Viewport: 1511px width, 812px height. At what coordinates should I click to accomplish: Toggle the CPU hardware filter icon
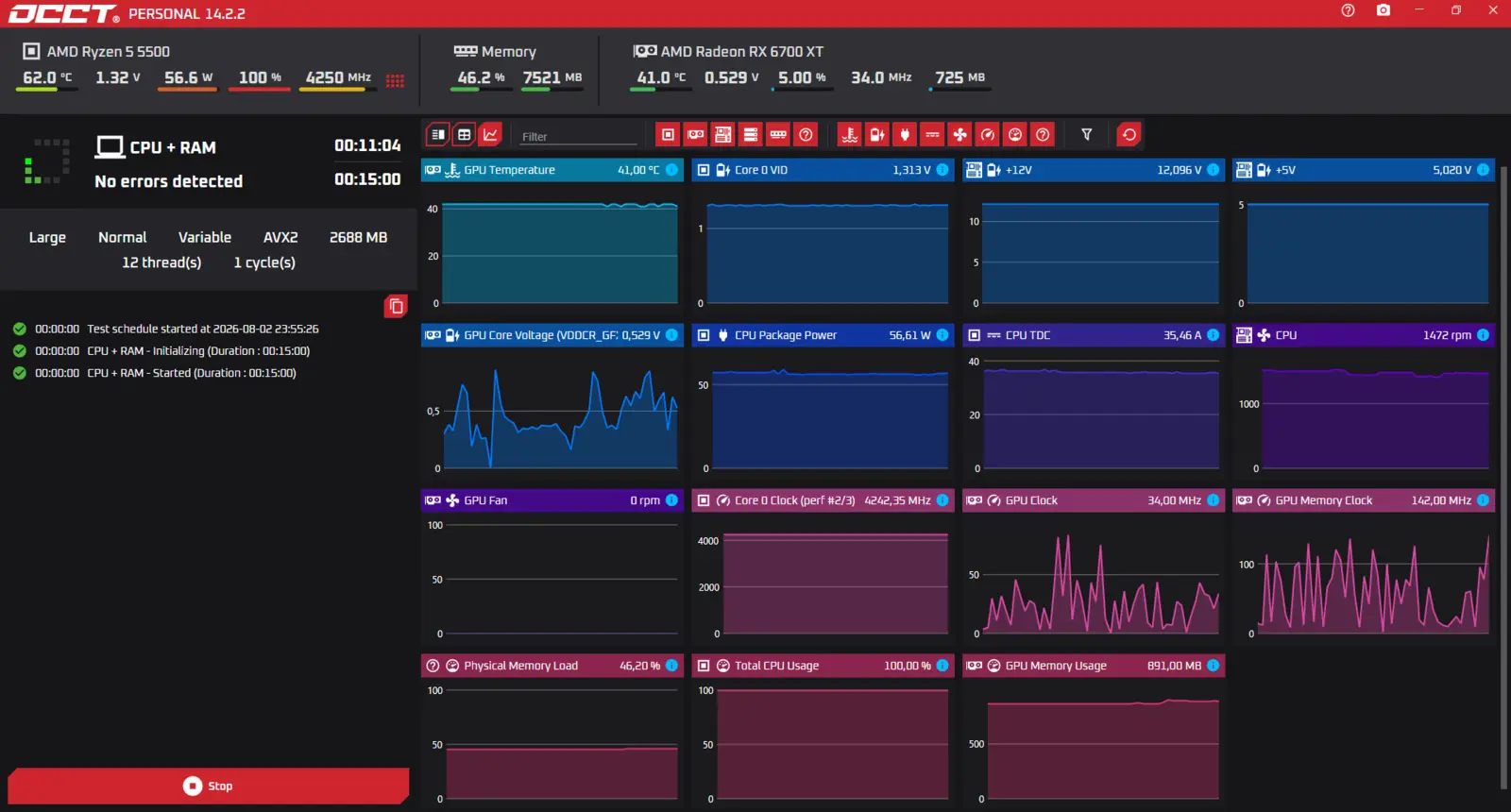click(668, 135)
